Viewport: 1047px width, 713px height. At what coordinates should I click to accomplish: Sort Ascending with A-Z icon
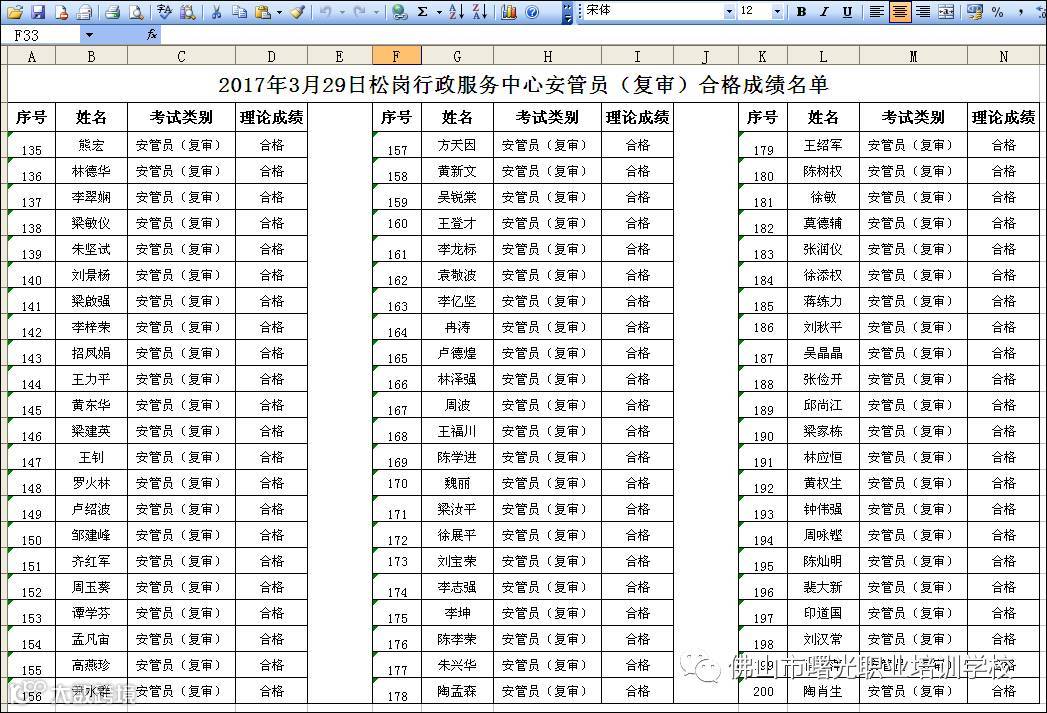(457, 11)
